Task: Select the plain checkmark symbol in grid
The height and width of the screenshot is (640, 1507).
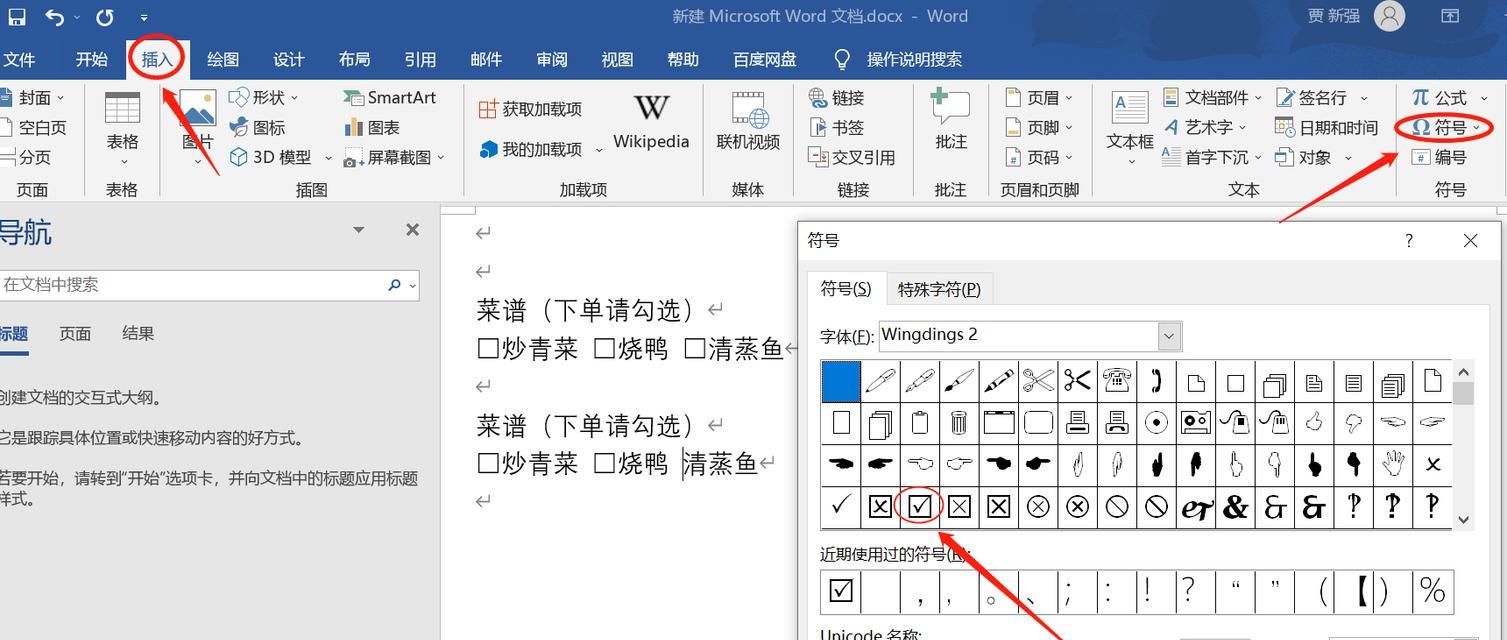Action: [x=840, y=507]
